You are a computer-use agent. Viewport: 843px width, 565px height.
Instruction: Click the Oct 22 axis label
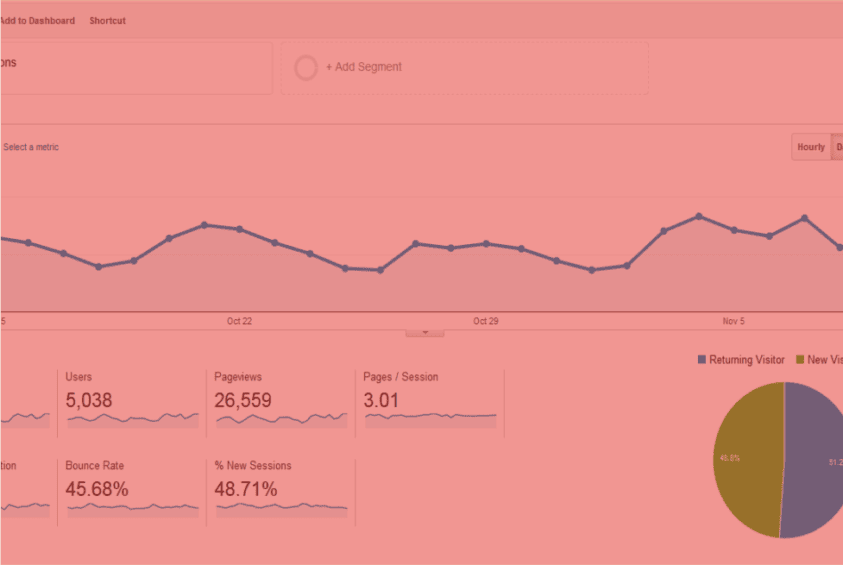click(239, 321)
